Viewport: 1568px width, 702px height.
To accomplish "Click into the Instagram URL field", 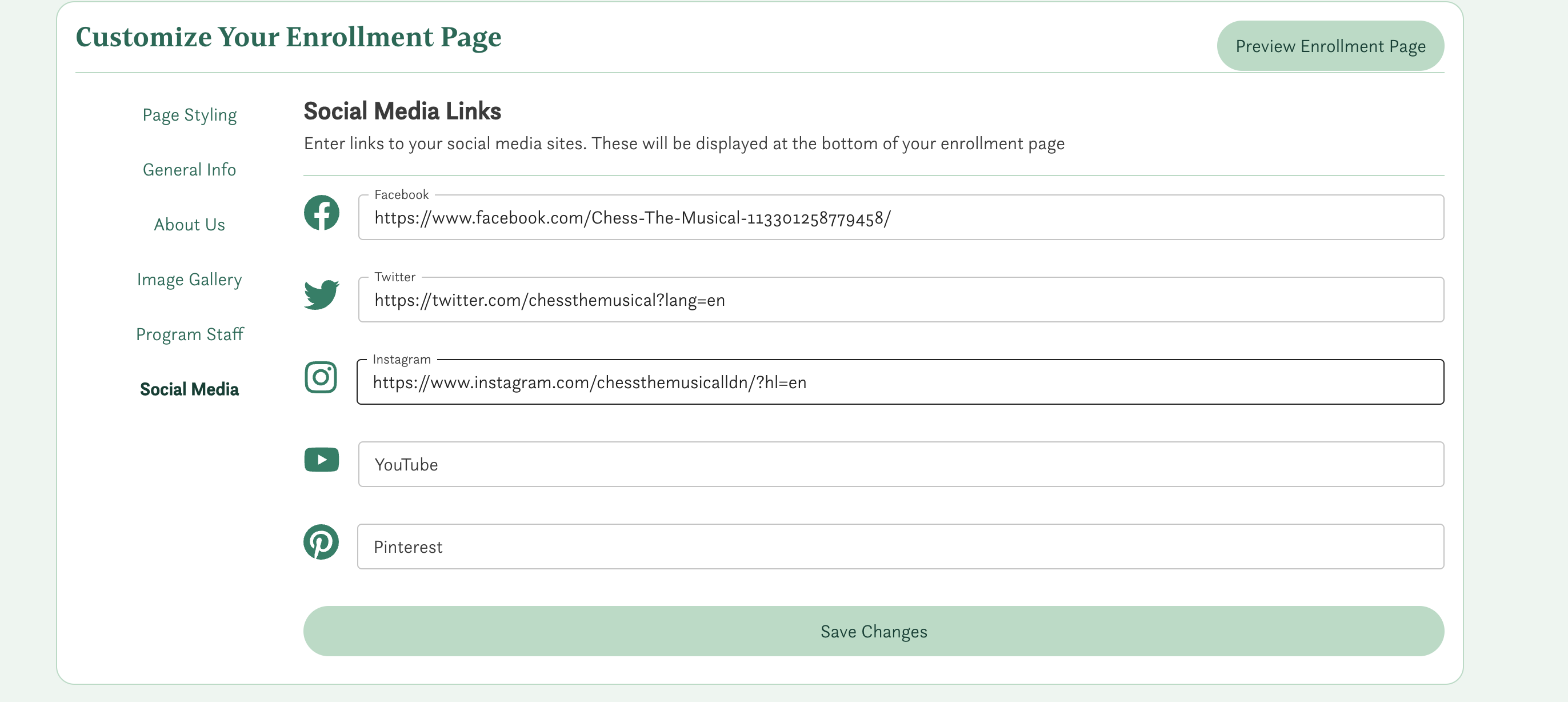I will point(900,382).
